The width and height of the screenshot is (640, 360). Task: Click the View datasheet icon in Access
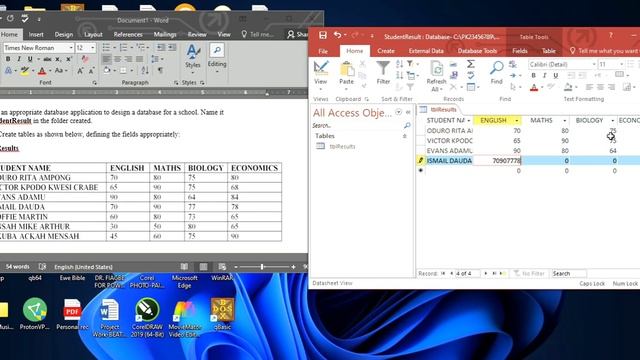(x=321, y=68)
